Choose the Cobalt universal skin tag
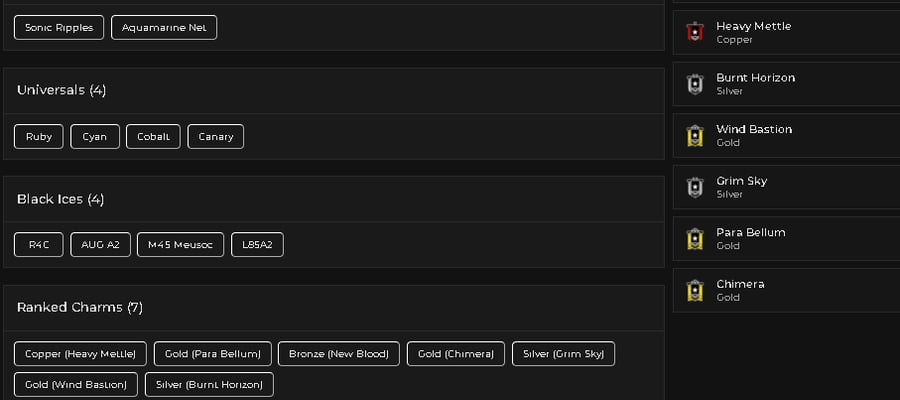 pyautogui.click(x=153, y=137)
